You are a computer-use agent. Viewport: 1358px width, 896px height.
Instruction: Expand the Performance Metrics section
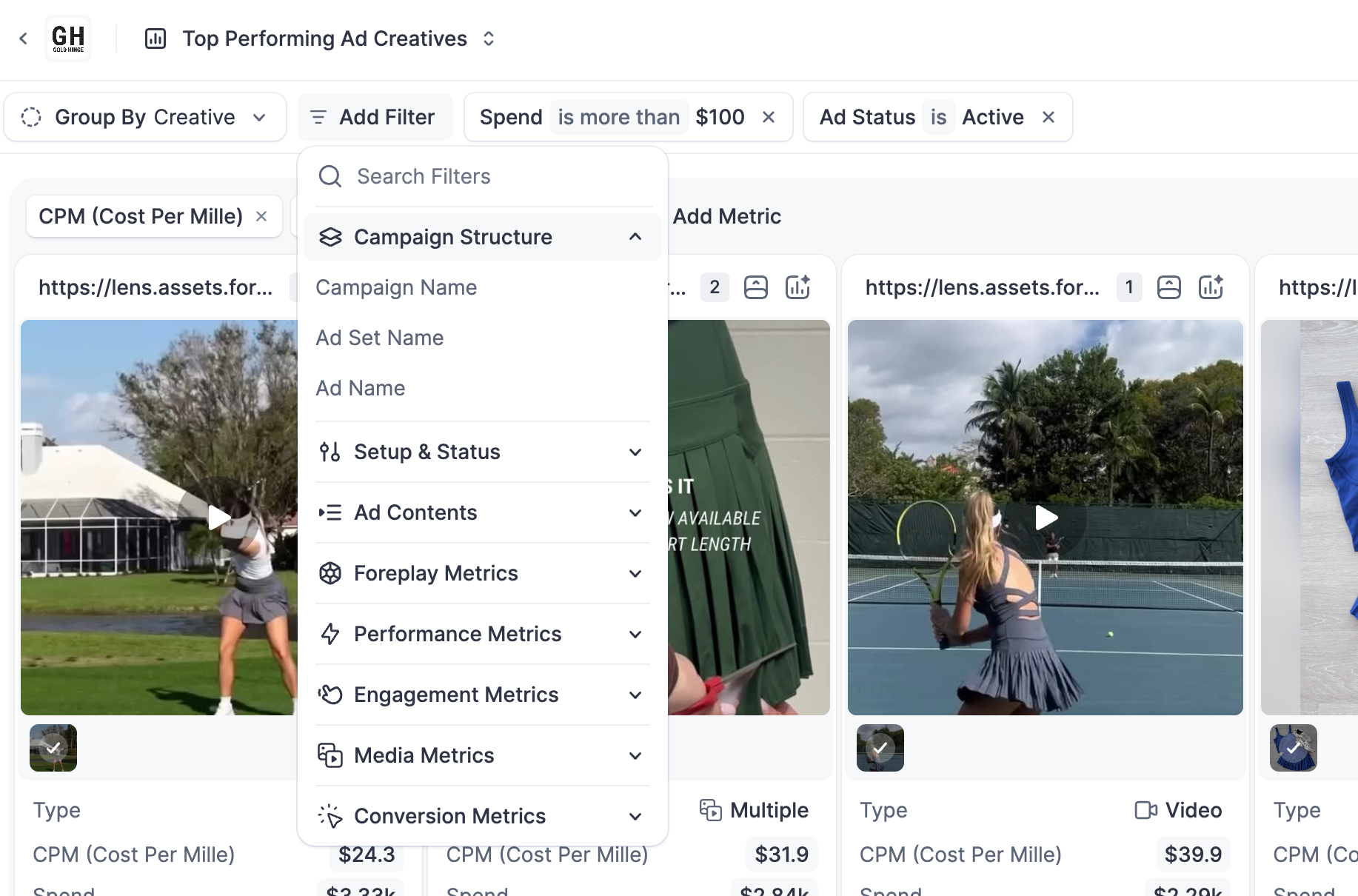tap(483, 634)
